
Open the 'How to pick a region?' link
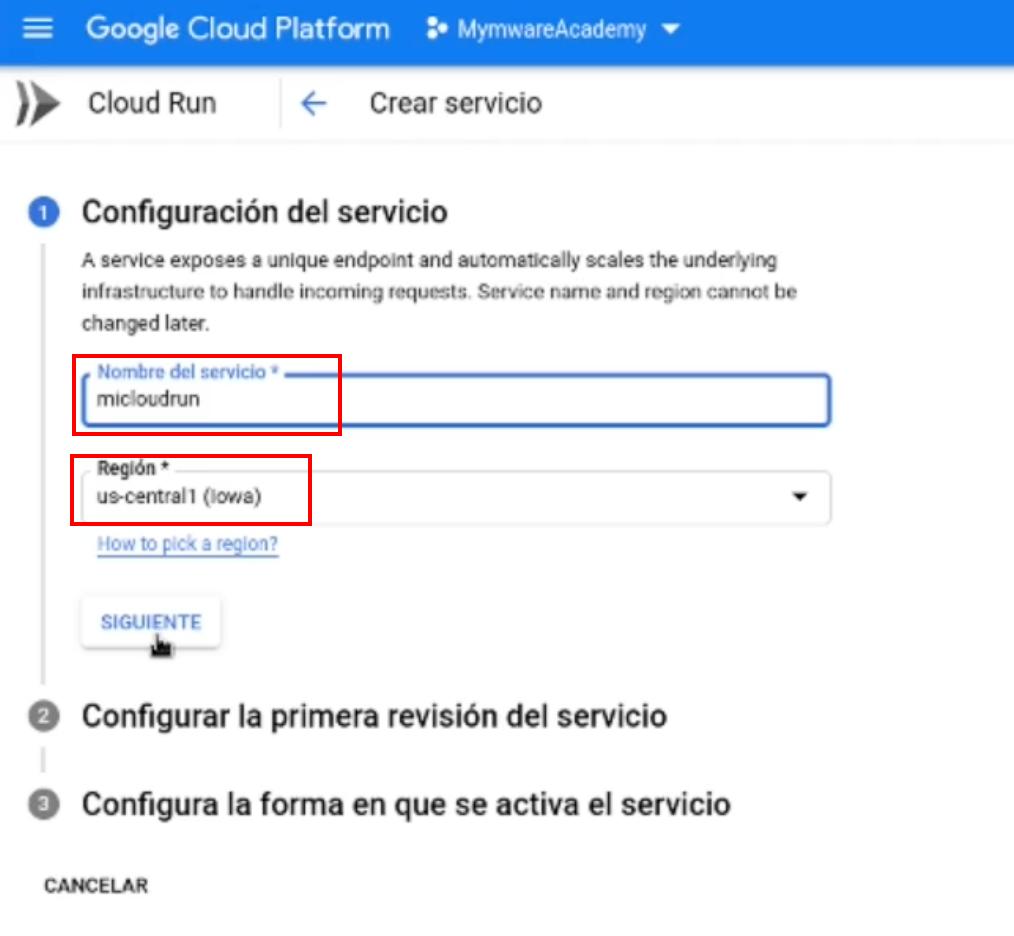(187, 544)
